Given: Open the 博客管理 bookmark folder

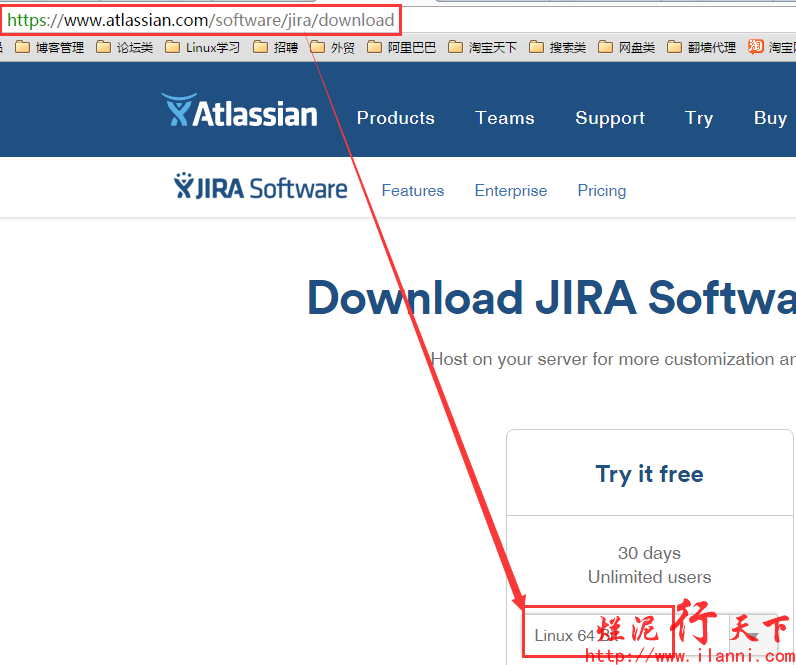Looking at the screenshot, I should click(x=50, y=47).
